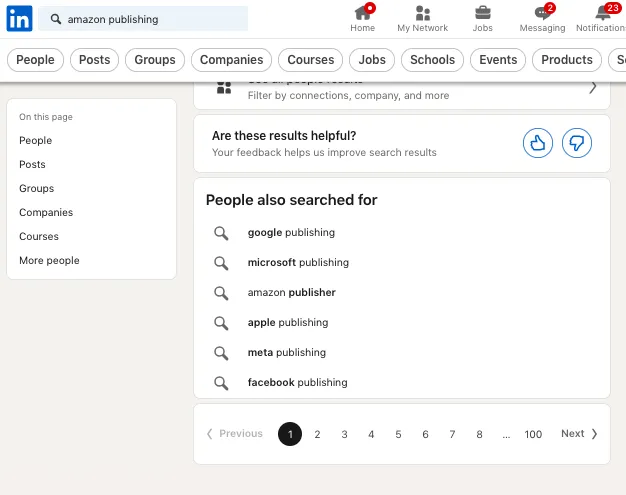Click the thumbs-up helpful button

coord(538,143)
